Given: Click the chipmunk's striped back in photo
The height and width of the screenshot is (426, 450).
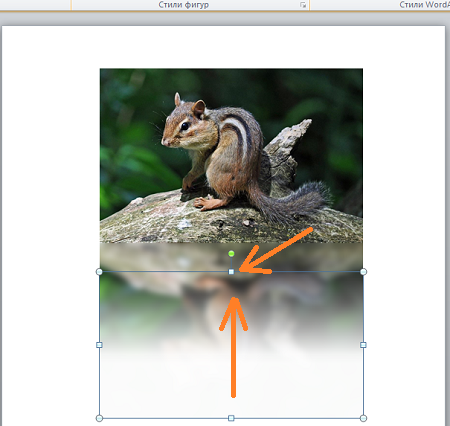Looking at the screenshot, I should [x=238, y=132].
